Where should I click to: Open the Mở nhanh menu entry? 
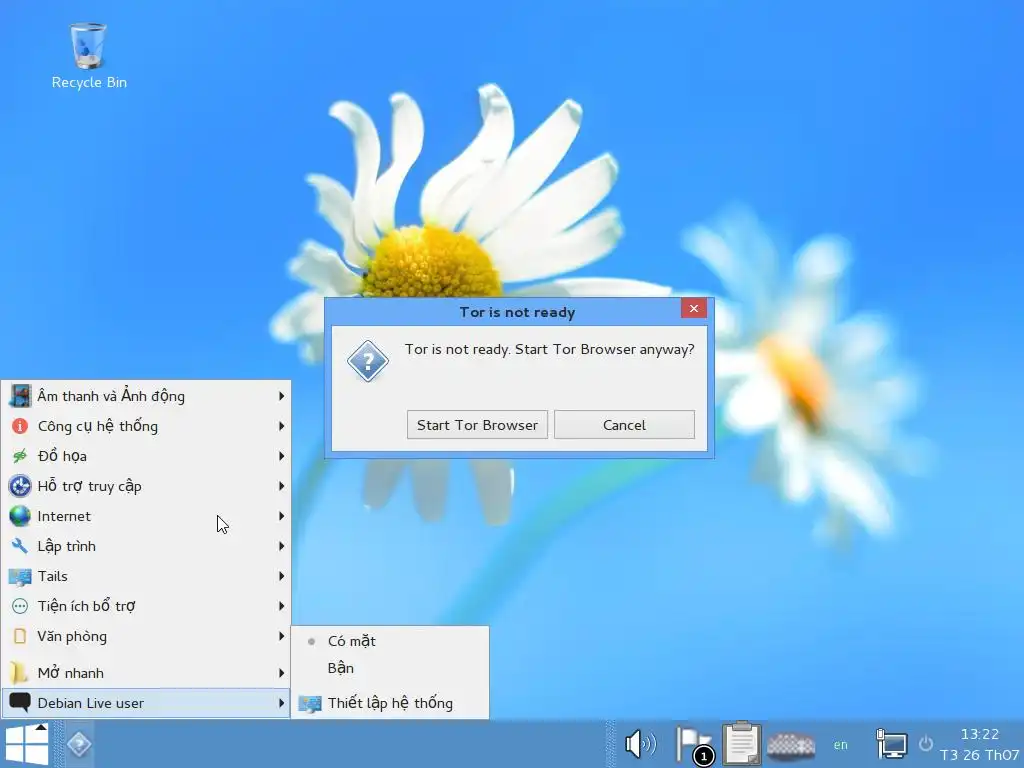point(146,673)
